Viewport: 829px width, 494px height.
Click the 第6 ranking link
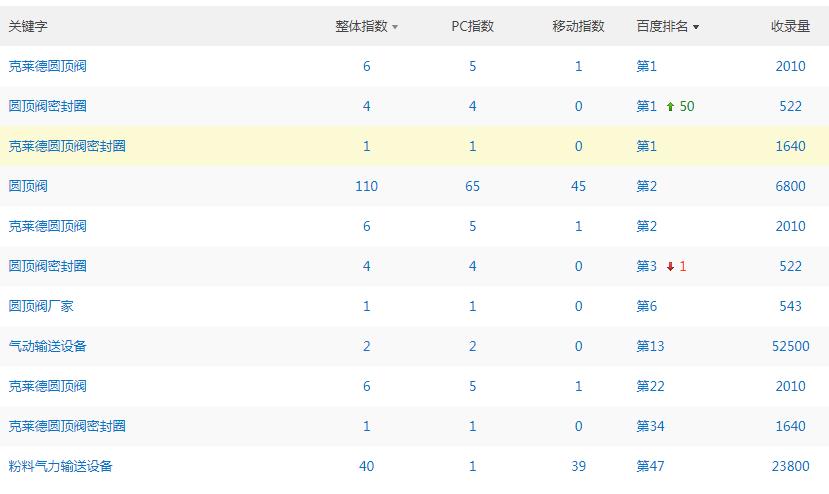[646, 306]
